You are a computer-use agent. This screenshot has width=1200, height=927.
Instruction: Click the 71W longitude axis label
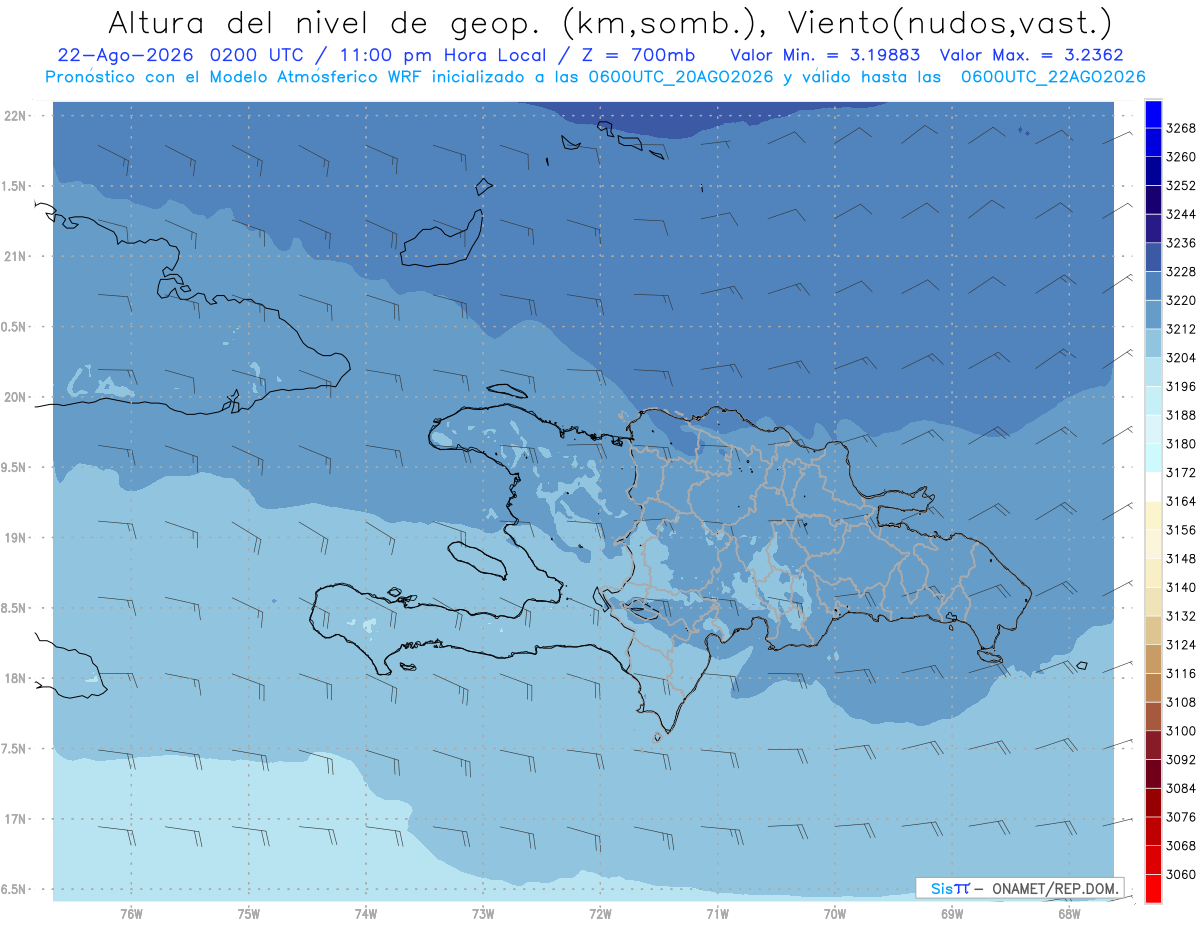(x=717, y=913)
